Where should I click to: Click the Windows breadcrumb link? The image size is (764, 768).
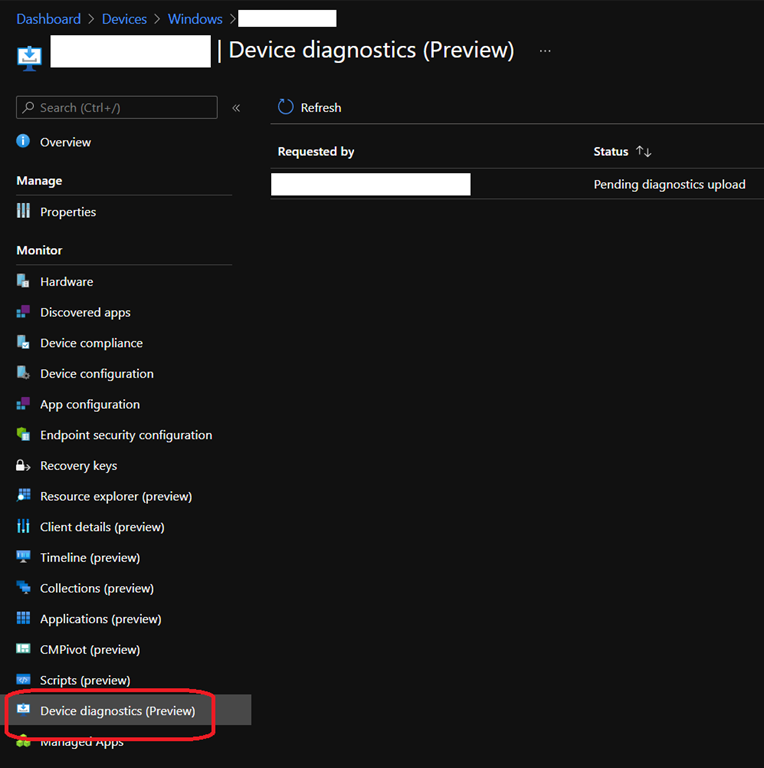195,19
